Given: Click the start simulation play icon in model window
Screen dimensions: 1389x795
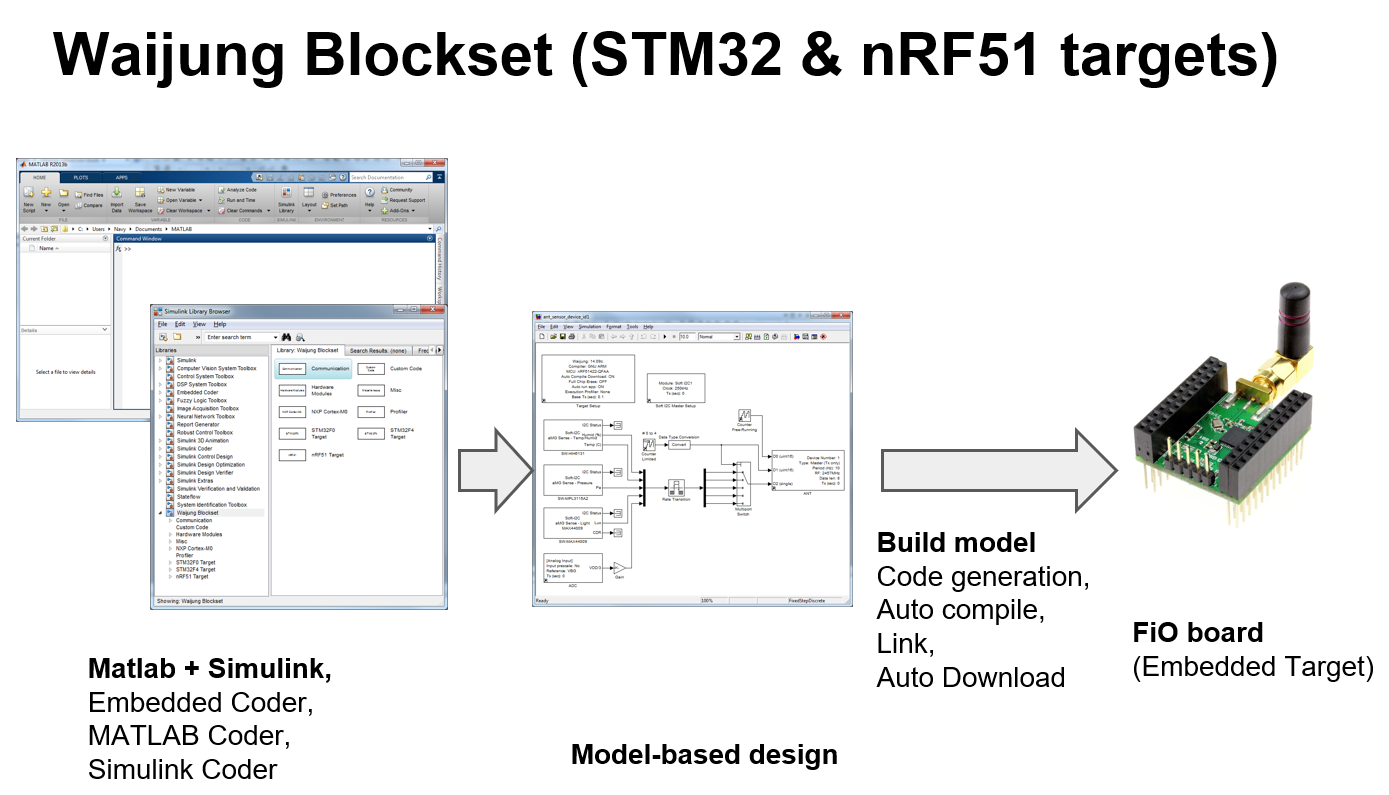Looking at the screenshot, I should tap(665, 337).
